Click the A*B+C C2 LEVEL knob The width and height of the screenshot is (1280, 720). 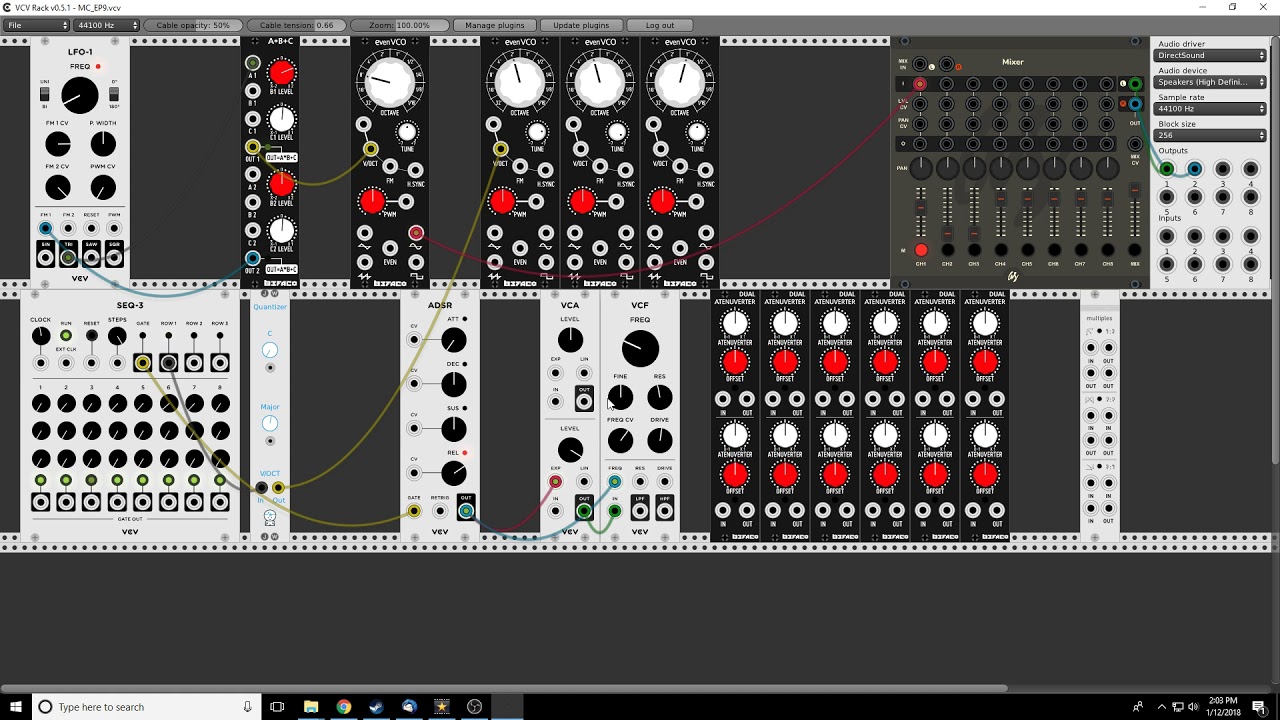[282, 230]
